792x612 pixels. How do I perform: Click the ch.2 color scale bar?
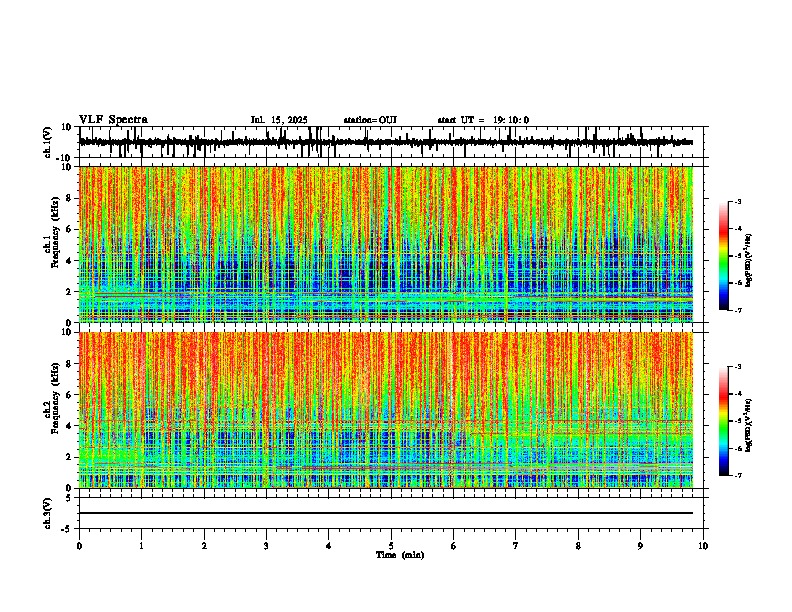click(724, 421)
